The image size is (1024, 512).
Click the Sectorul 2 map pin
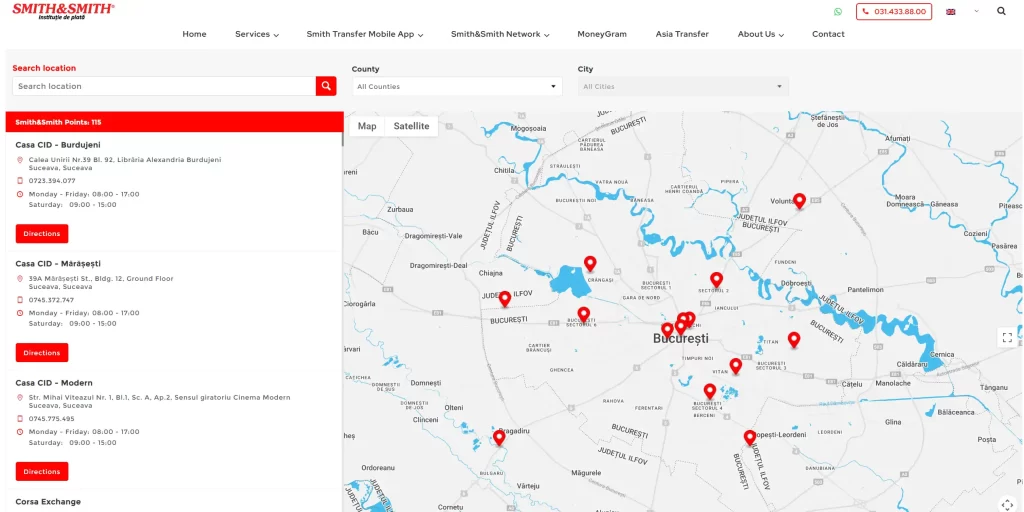pos(716,280)
